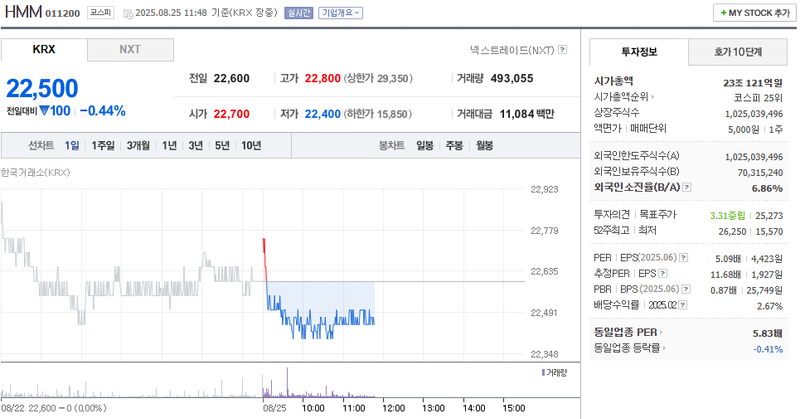Viewport: 800px width, 419px height.
Task: Click the arrow next to 시가총액순위
Action: pyautogui.click(x=653, y=97)
